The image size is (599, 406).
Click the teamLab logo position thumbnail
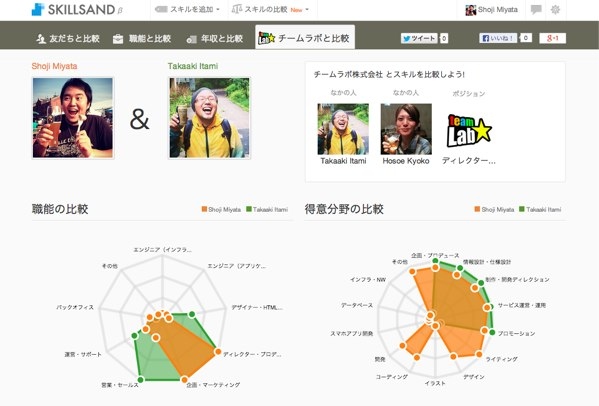(x=469, y=131)
